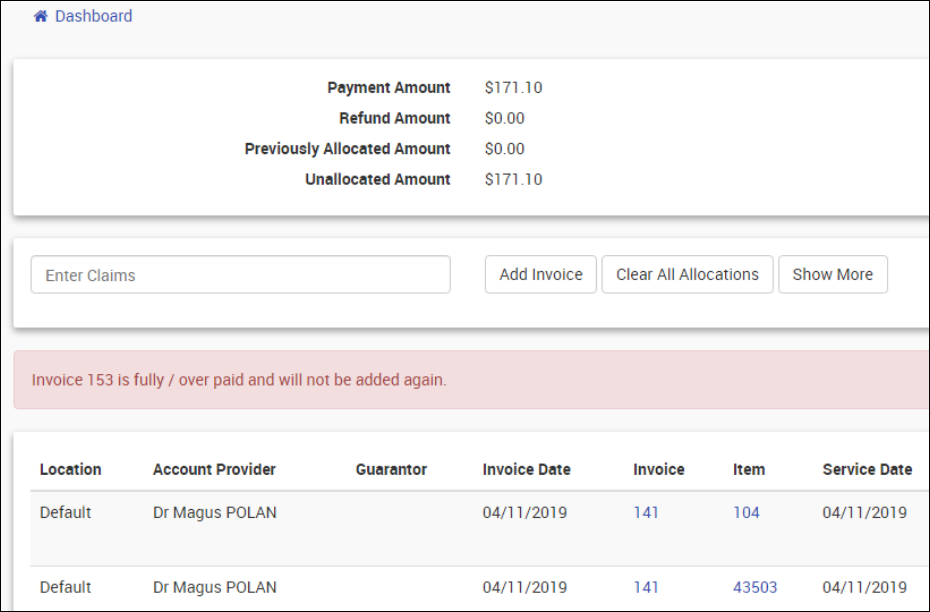Click the Unallocated Amount value $171.10
Screen dimensions: 930x612
(513, 179)
